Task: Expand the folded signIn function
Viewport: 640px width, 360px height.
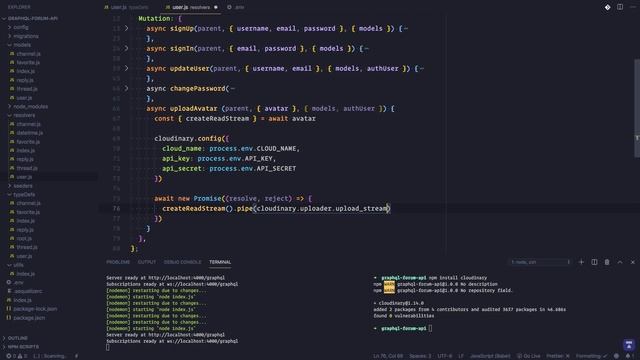Action: [127, 48]
